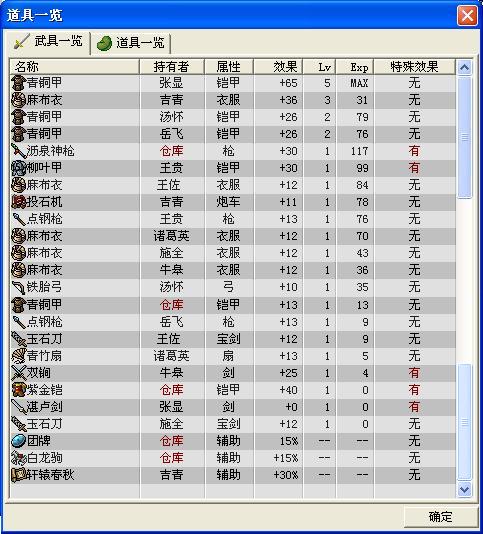This screenshot has height=534, width=483.
Task: Select the 白龙驹 horse icon
Action: coord(19,458)
